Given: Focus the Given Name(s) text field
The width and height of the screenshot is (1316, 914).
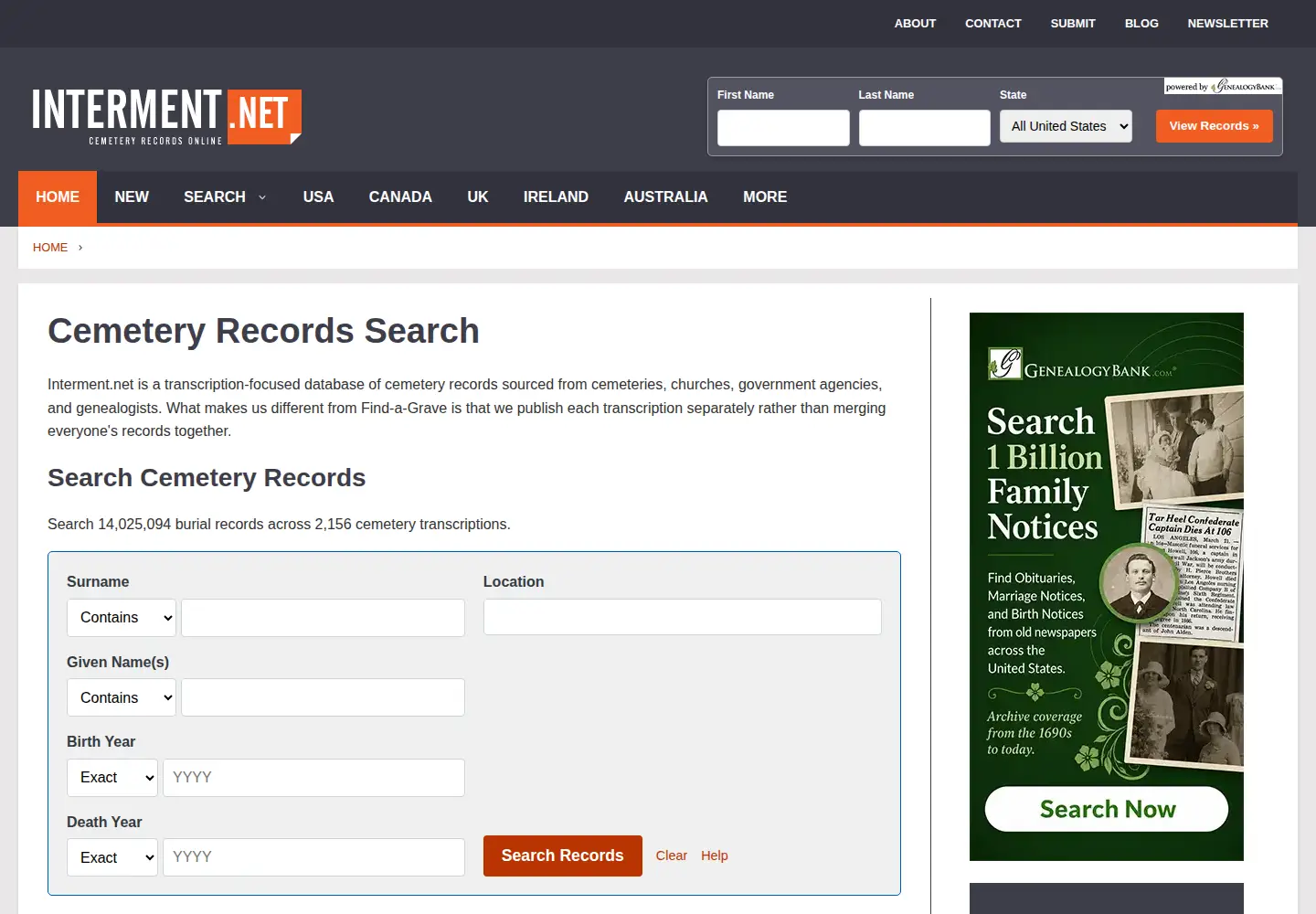Looking at the screenshot, I should click(323, 697).
